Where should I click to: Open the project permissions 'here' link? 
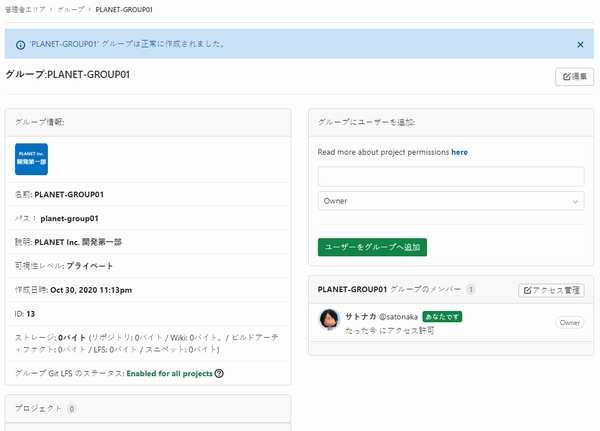[x=459, y=152]
